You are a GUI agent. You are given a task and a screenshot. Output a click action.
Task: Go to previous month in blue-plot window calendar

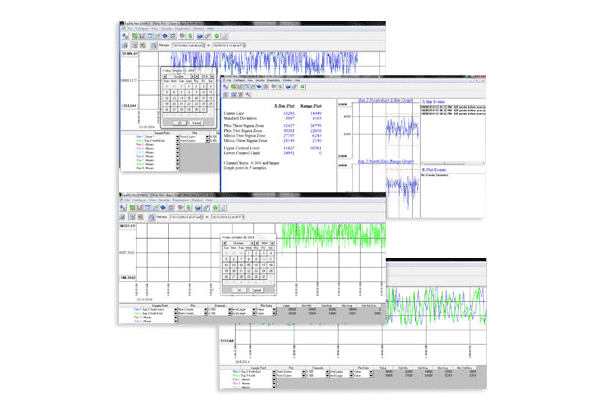coord(165,77)
